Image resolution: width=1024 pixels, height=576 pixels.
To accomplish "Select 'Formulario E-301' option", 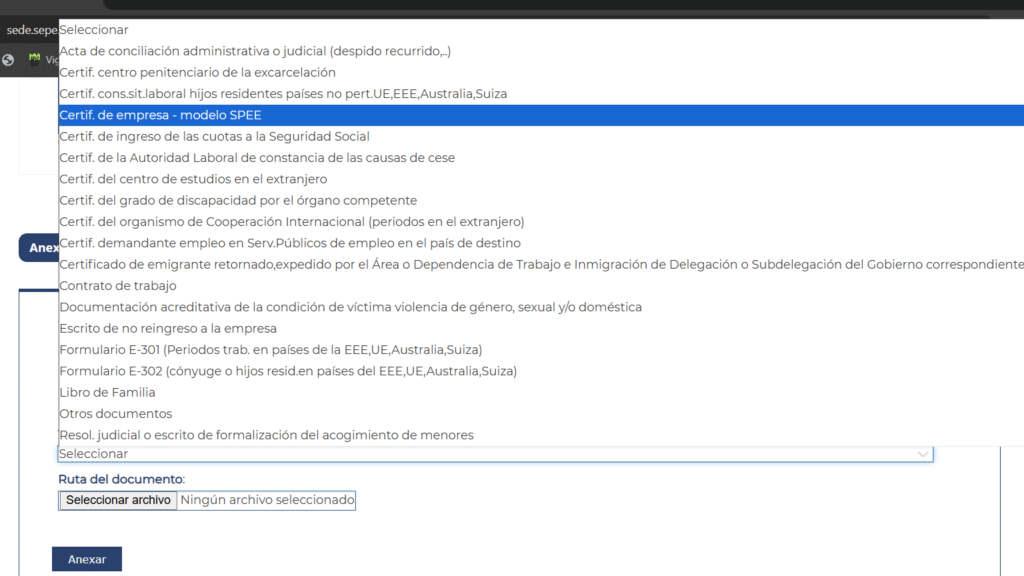I will tap(270, 350).
